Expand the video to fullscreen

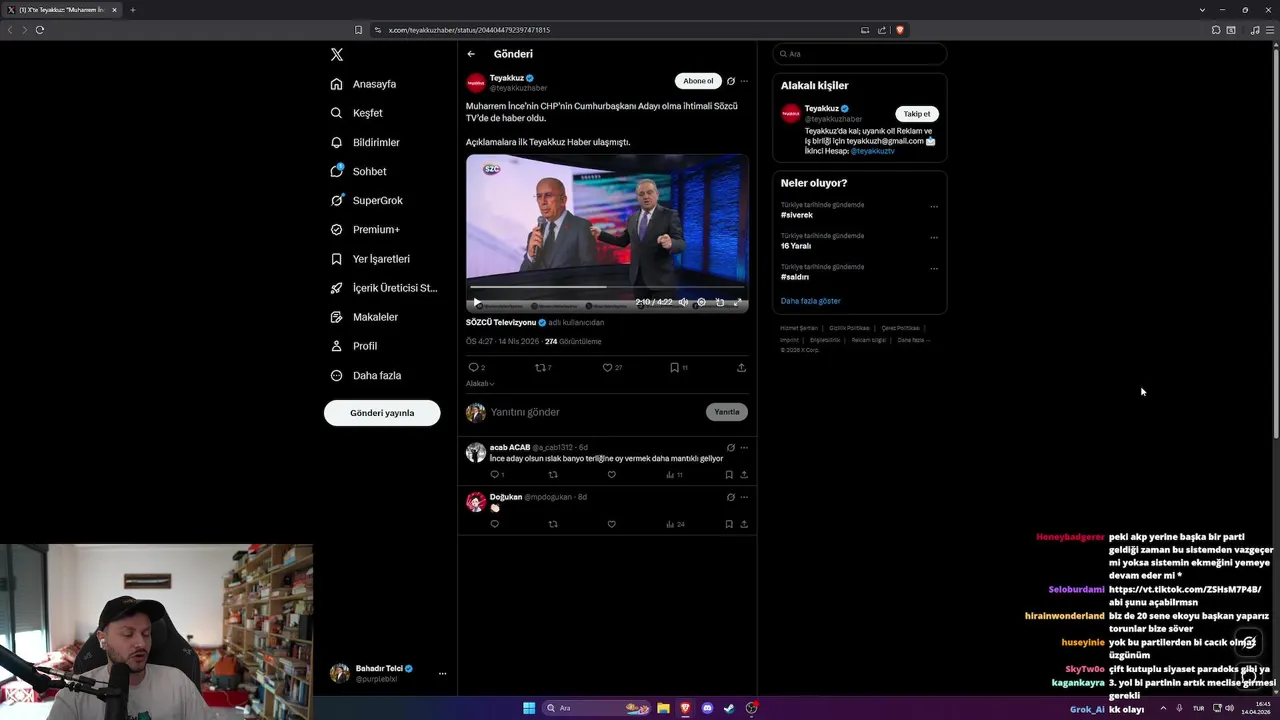tap(738, 302)
